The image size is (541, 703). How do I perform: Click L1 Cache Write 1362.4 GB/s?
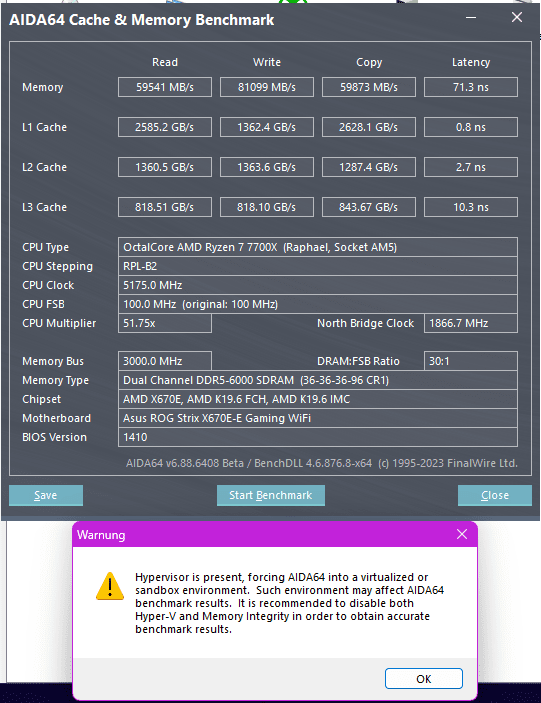coord(267,127)
